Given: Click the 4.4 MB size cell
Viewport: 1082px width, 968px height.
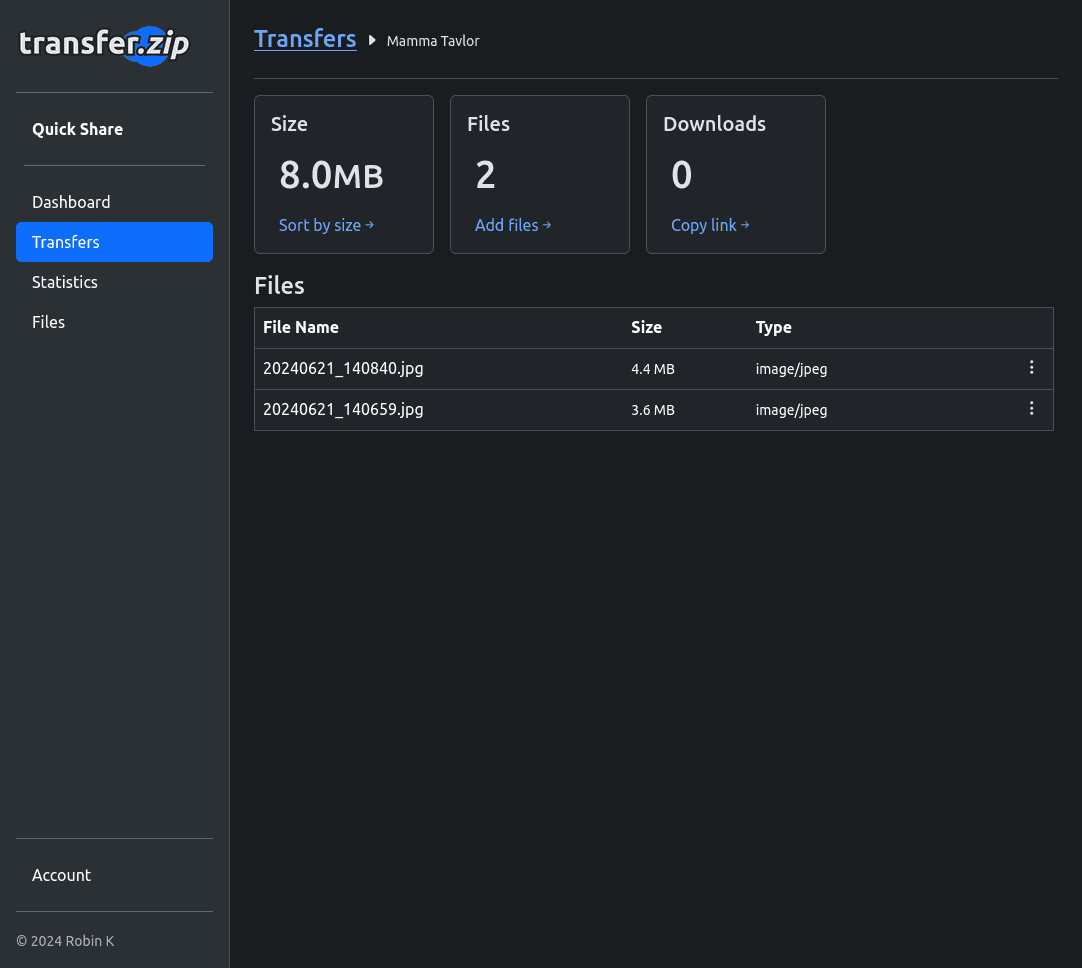Looking at the screenshot, I should [x=653, y=369].
